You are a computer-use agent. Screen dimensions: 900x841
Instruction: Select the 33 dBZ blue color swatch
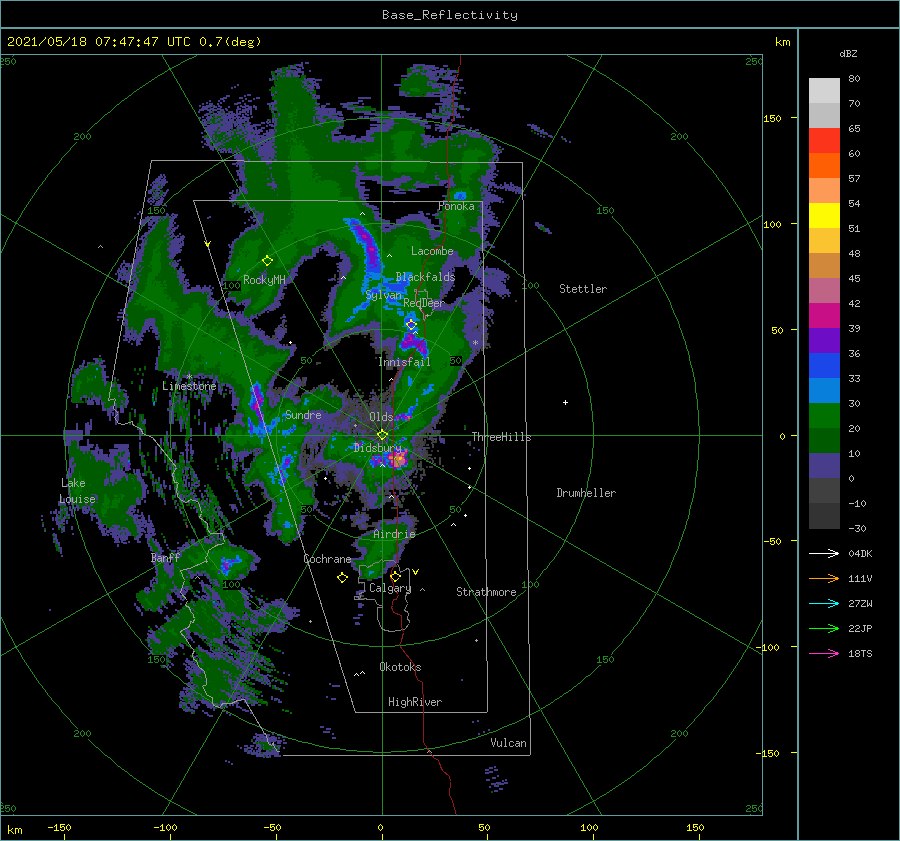(x=824, y=390)
